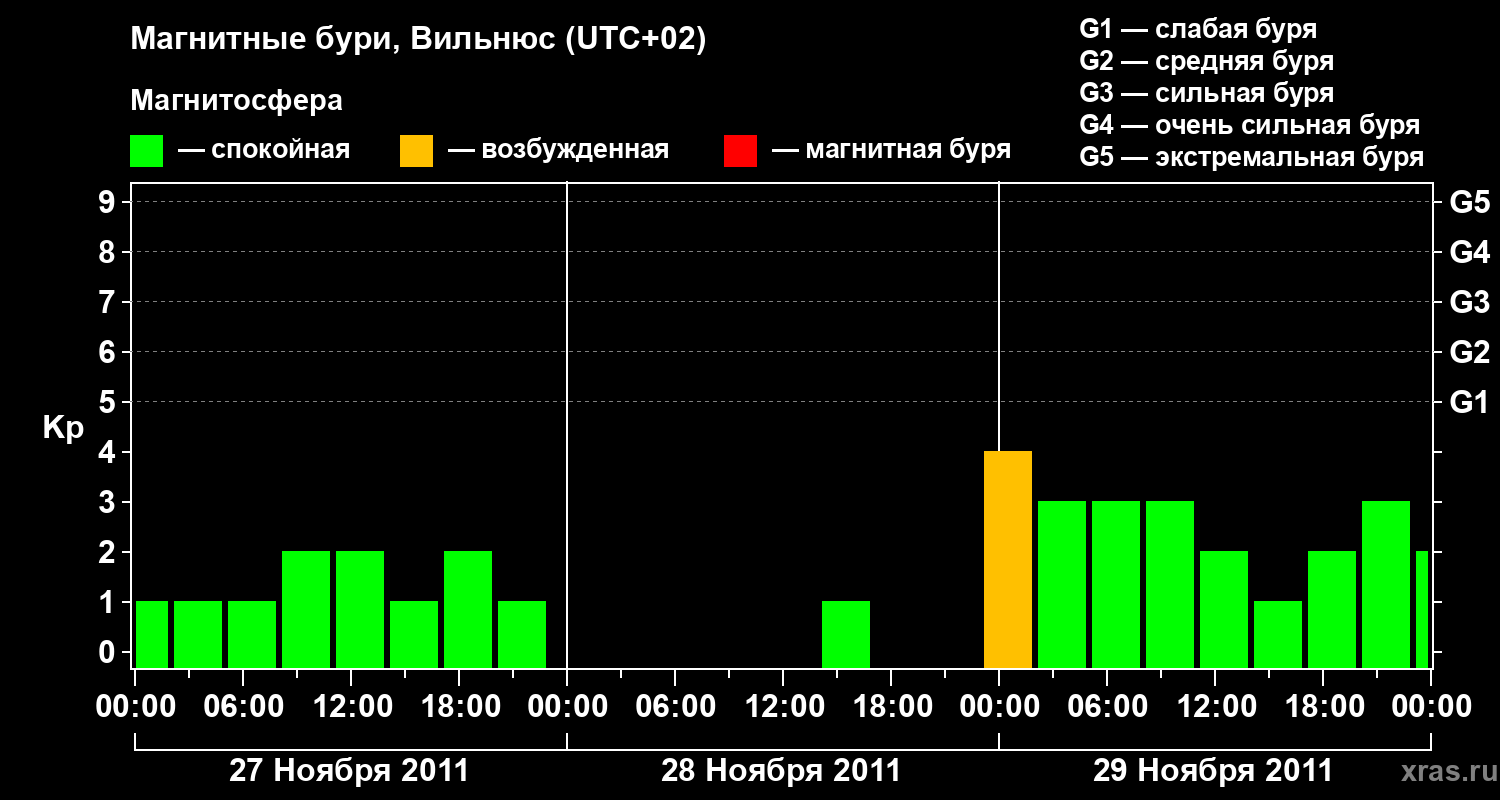
Task: Click the 'G1 — слабая буря' legend line
Action: (x=1198, y=29)
